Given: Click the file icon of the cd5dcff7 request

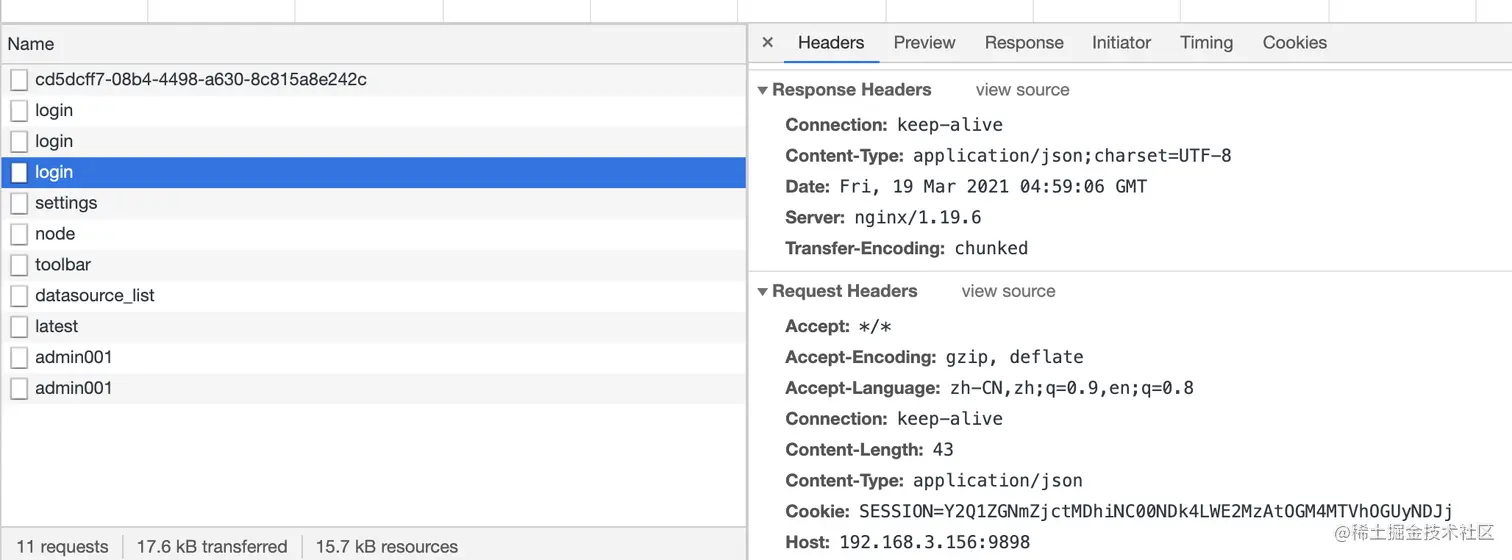Looking at the screenshot, I should (19, 79).
